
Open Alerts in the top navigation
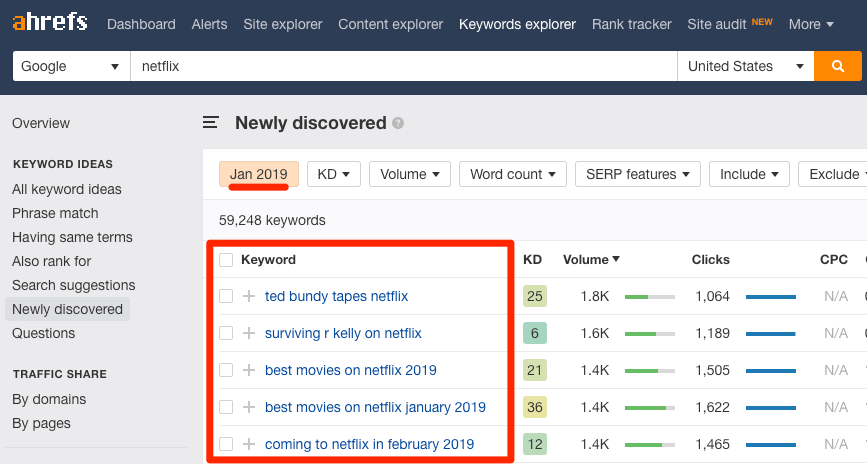pos(209,24)
